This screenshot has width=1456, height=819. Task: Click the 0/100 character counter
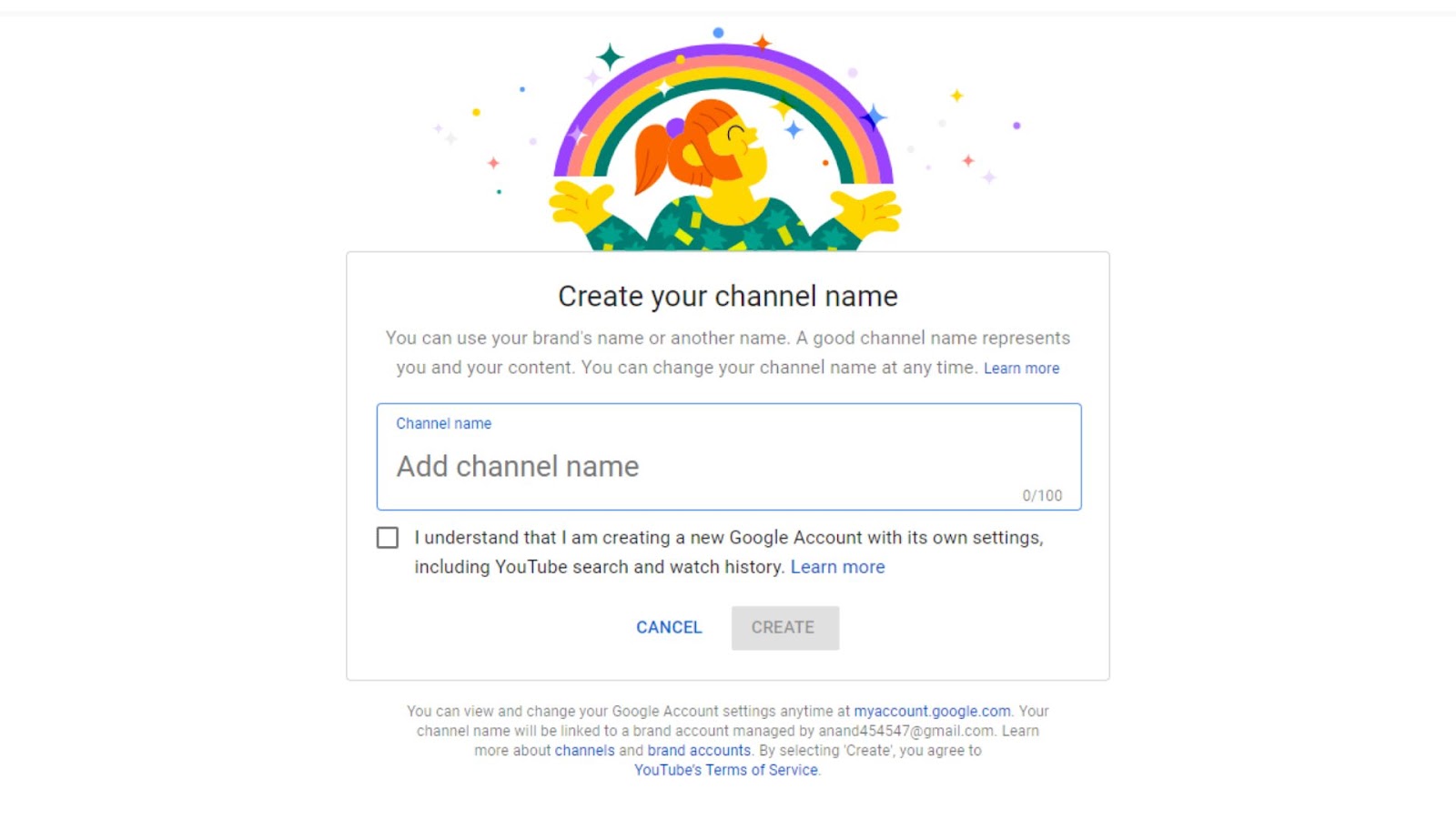(1042, 496)
